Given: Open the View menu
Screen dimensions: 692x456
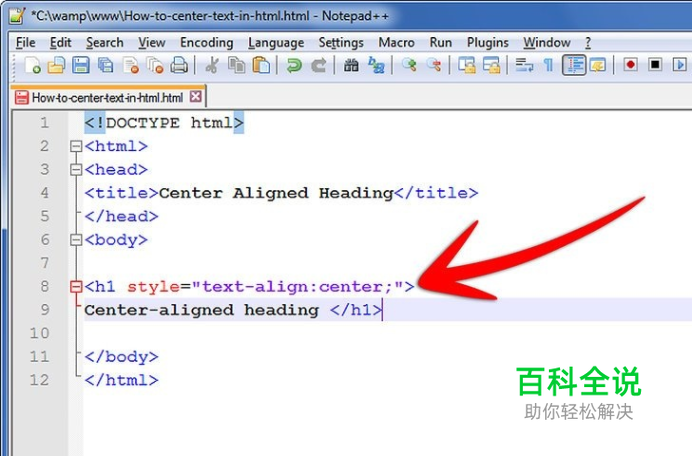Looking at the screenshot, I should (x=152, y=42).
